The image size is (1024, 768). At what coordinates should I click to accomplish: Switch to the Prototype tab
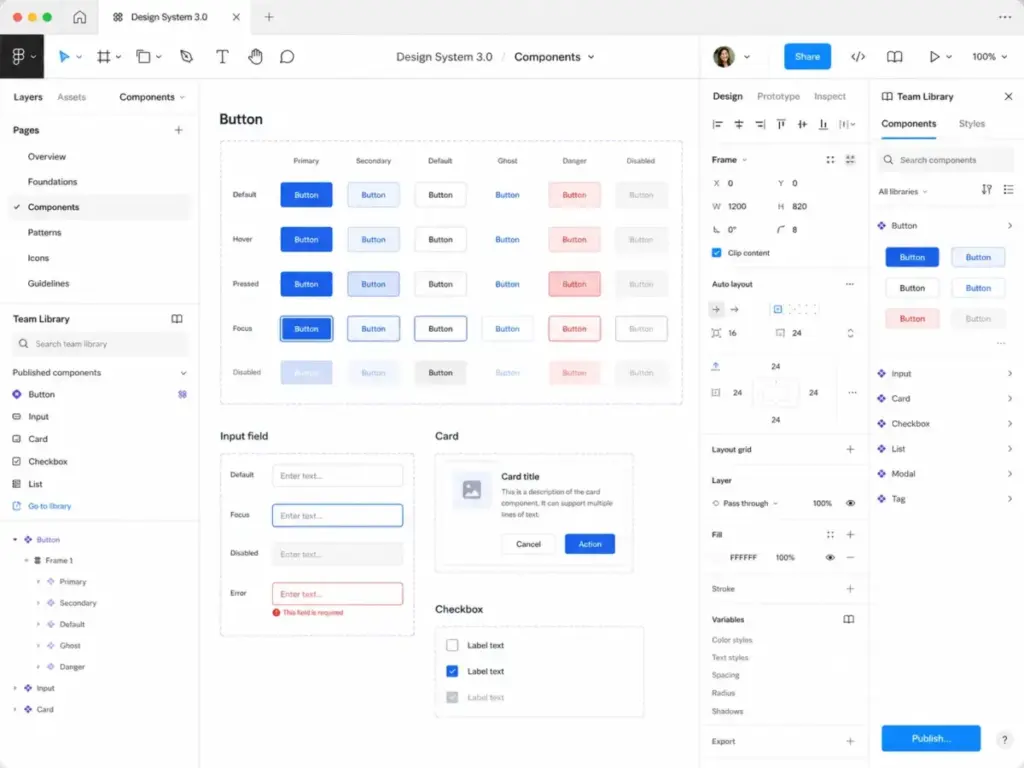tap(778, 96)
